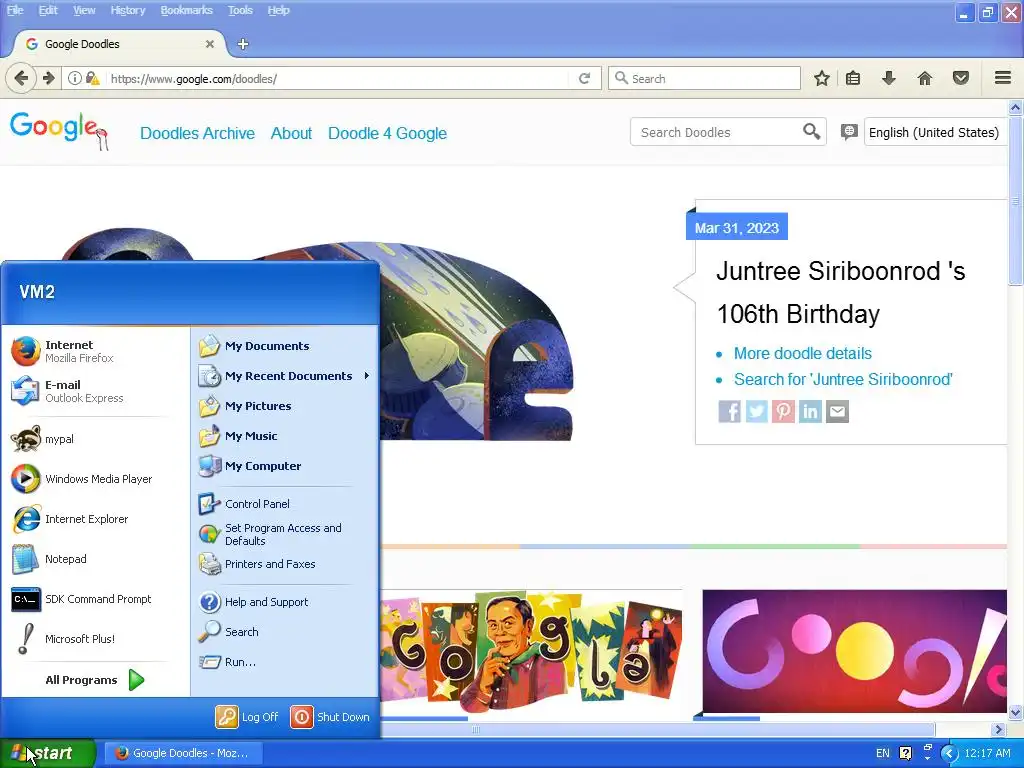Open My Computer from the Start menu
The height and width of the screenshot is (768, 1024).
point(285,466)
